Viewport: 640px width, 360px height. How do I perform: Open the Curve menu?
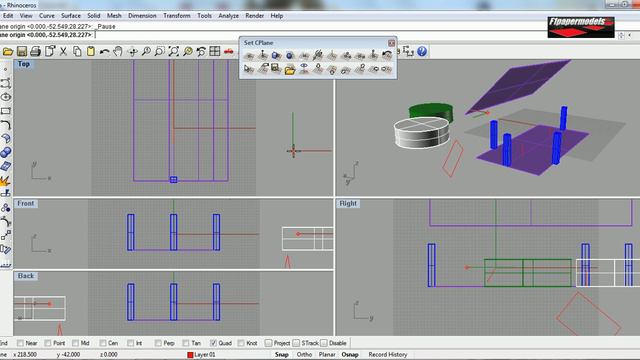tap(47, 16)
